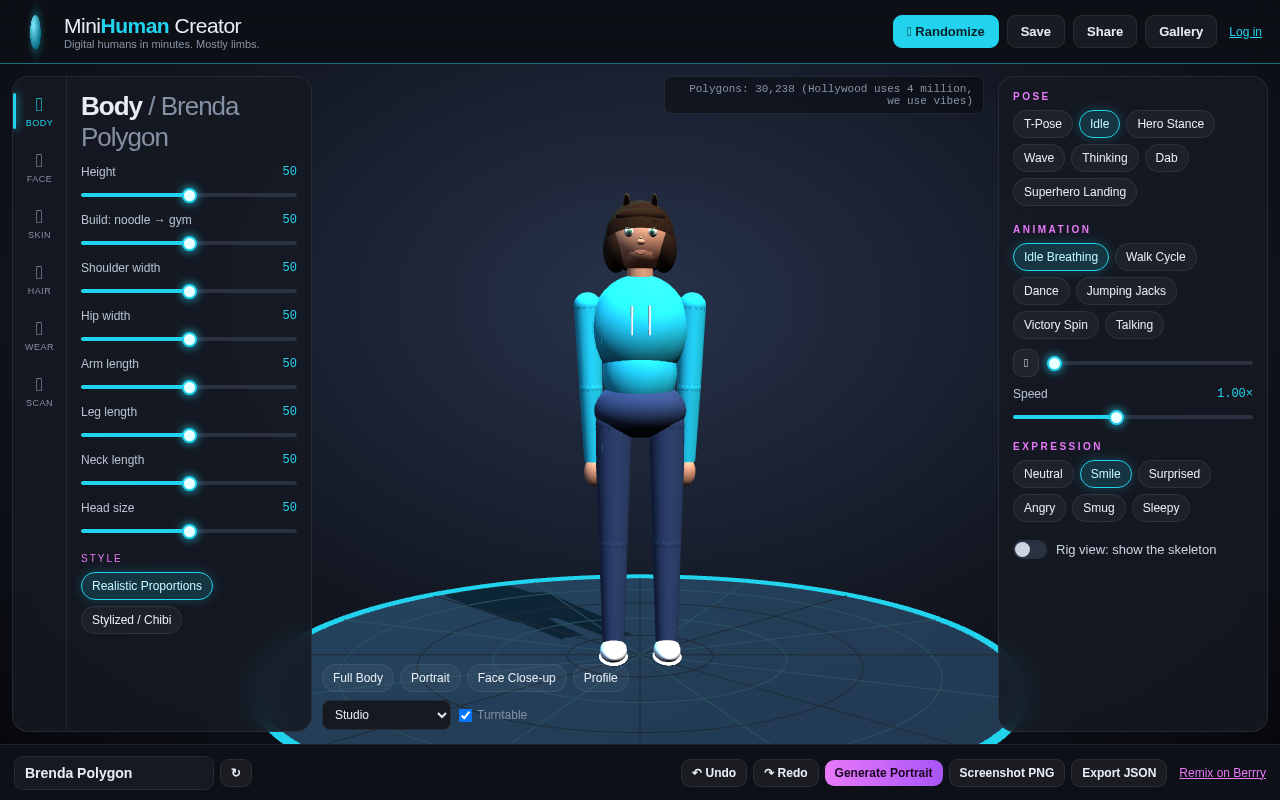The image size is (1280, 800).
Task: Uncheck the Turntable checkbox
Action: click(x=465, y=715)
